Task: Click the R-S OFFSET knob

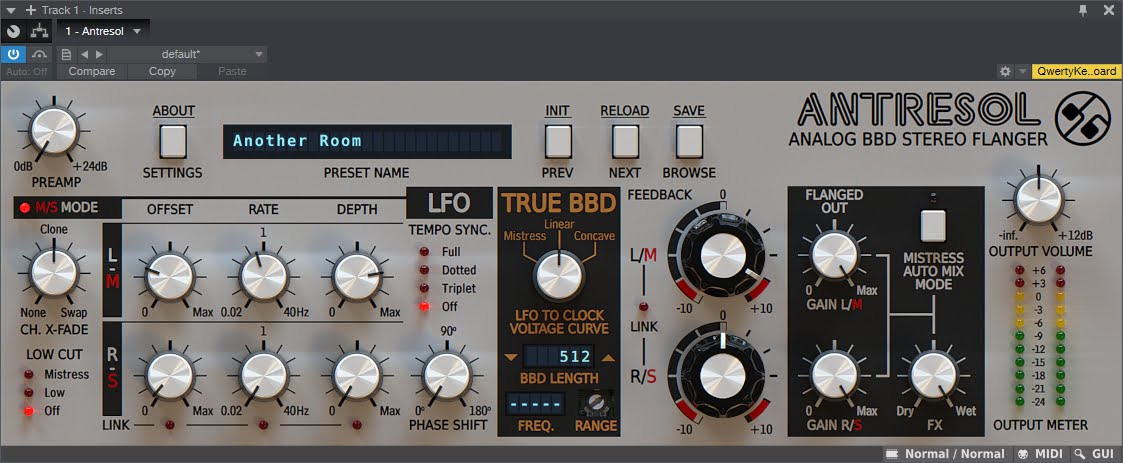Action: tap(170, 376)
